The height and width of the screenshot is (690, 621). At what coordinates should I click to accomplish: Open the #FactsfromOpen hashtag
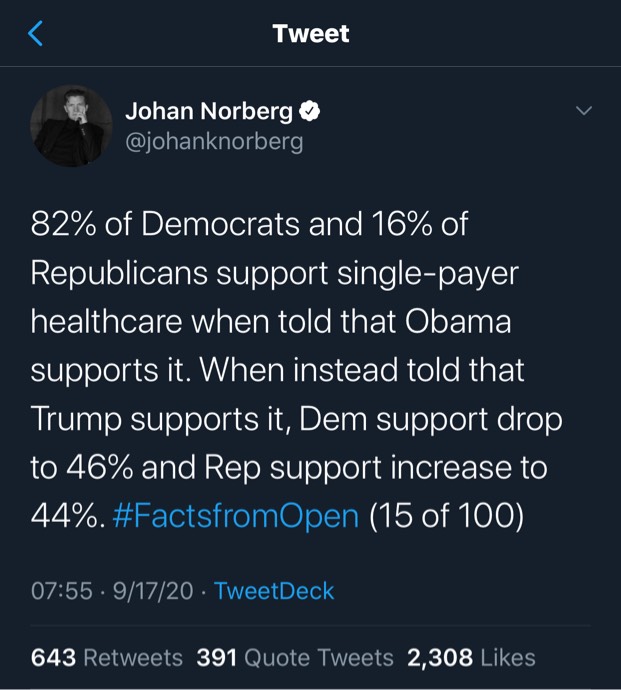(236, 515)
